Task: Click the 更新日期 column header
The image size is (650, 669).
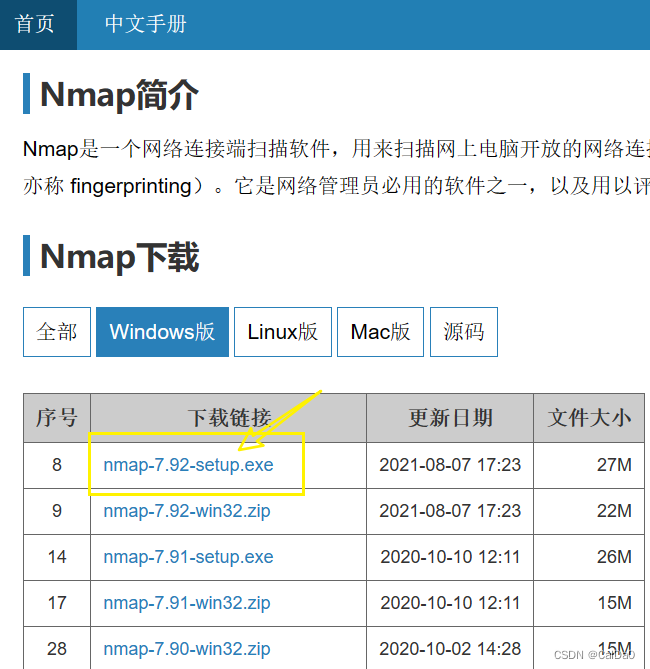Action: [x=450, y=418]
